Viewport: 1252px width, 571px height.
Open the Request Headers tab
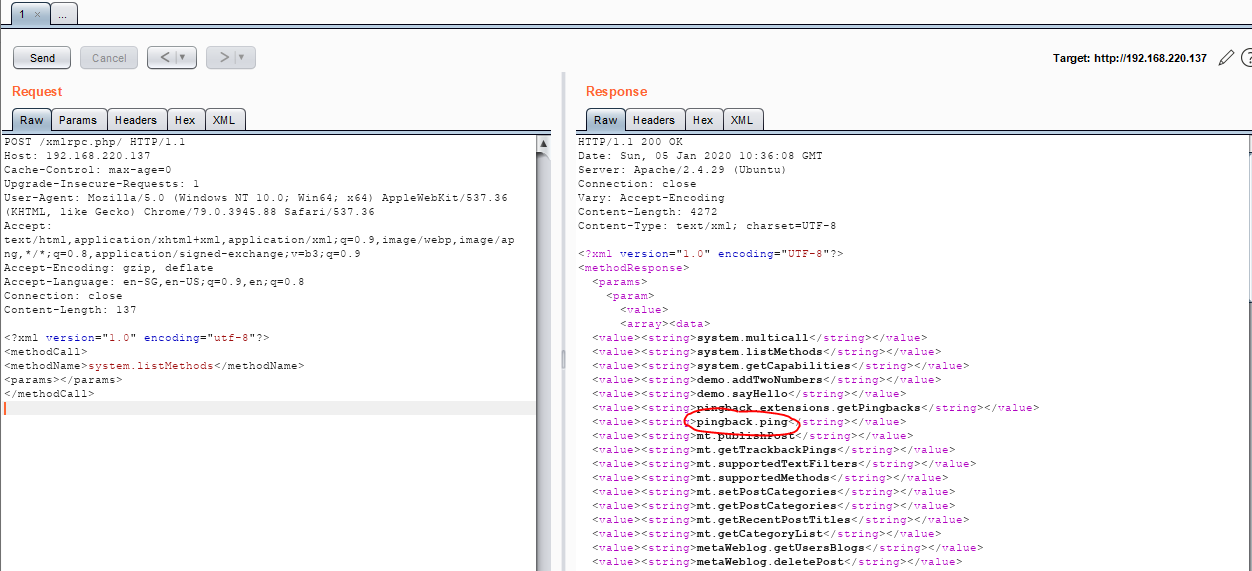pos(135,120)
